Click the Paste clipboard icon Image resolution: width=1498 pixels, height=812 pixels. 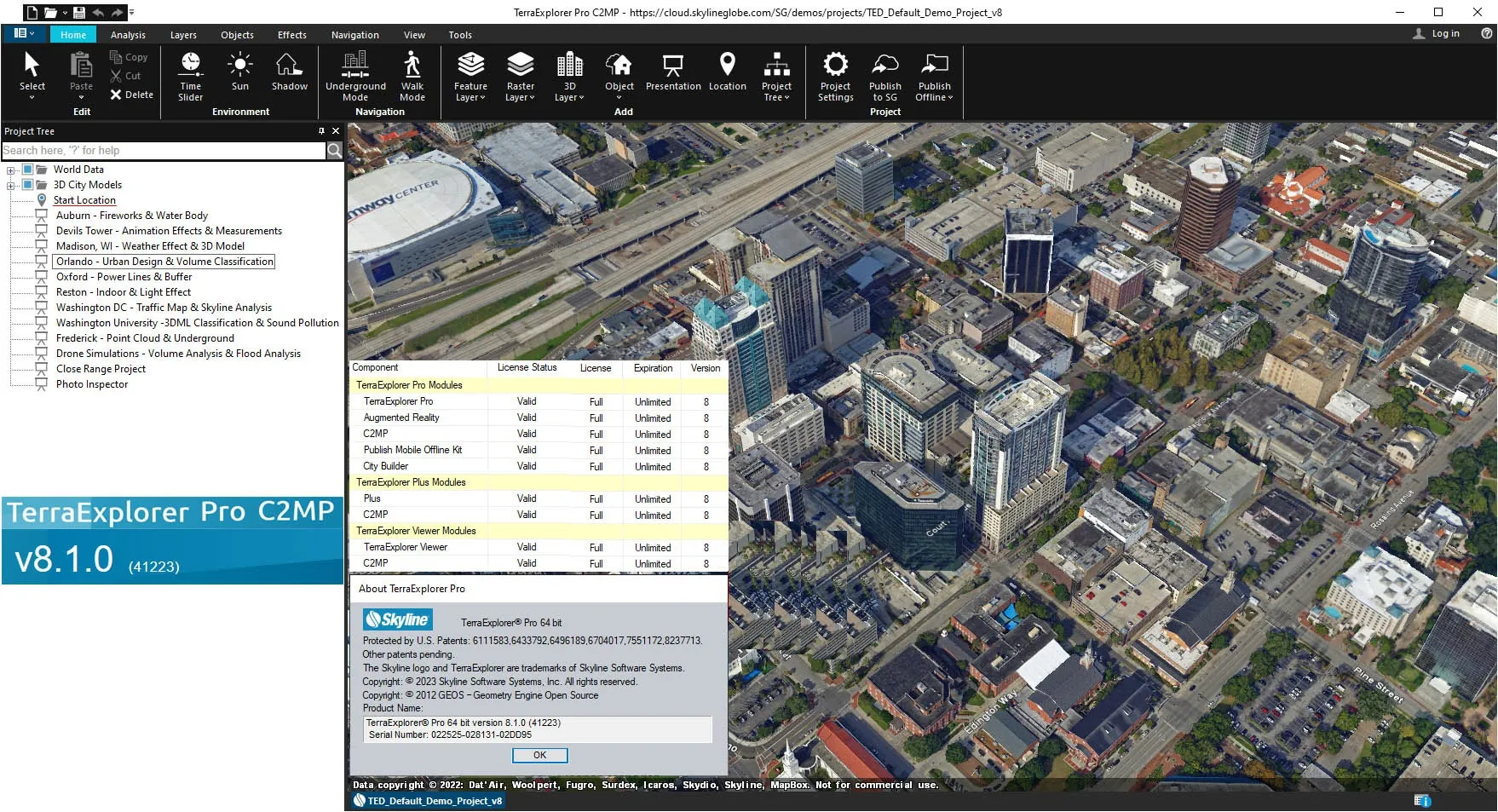coord(81,65)
